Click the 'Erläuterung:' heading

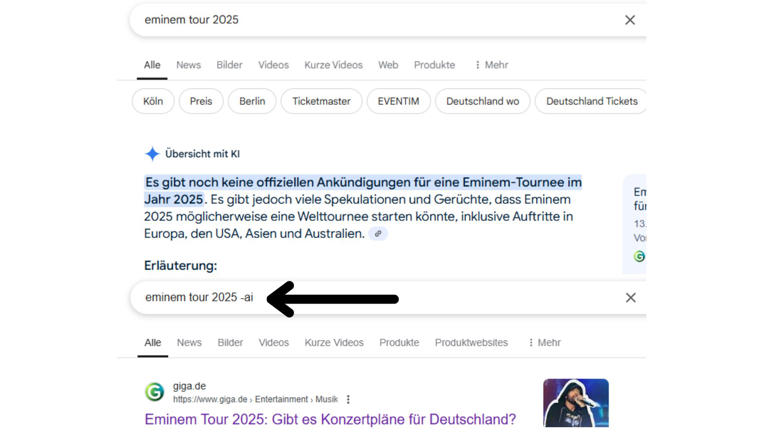pos(180,265)
